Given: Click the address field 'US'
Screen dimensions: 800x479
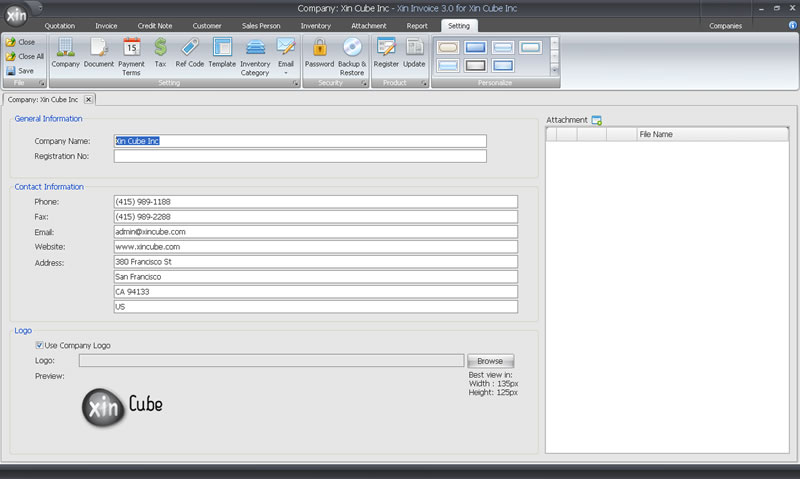Looking at the screenshot, I should (x=315, y=307).
